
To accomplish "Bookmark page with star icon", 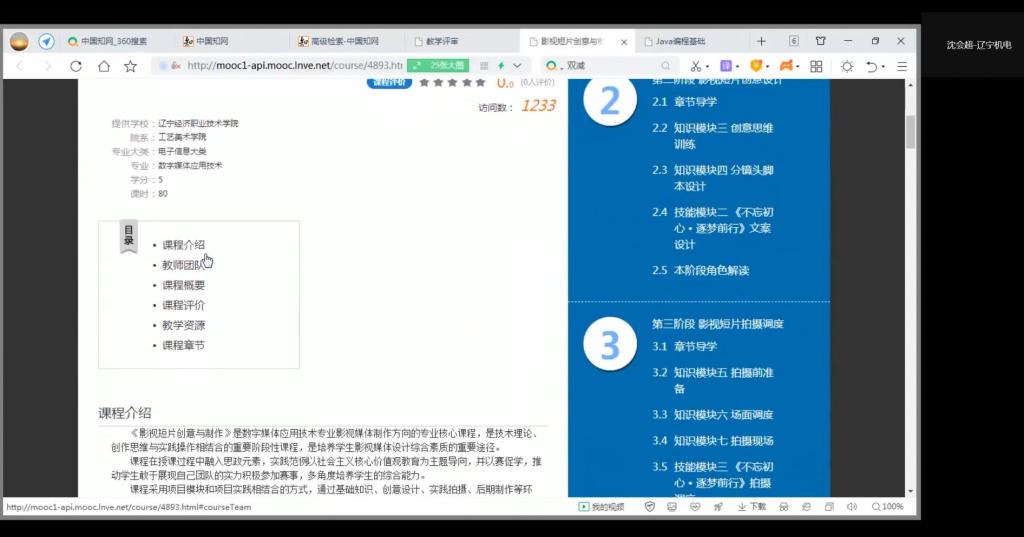I will click(130, 66).
